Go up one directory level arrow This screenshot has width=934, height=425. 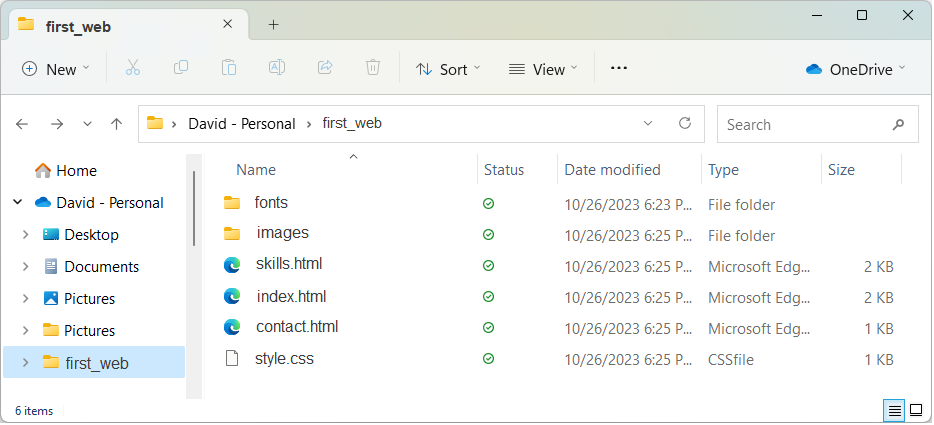click(x=117, y=124)
